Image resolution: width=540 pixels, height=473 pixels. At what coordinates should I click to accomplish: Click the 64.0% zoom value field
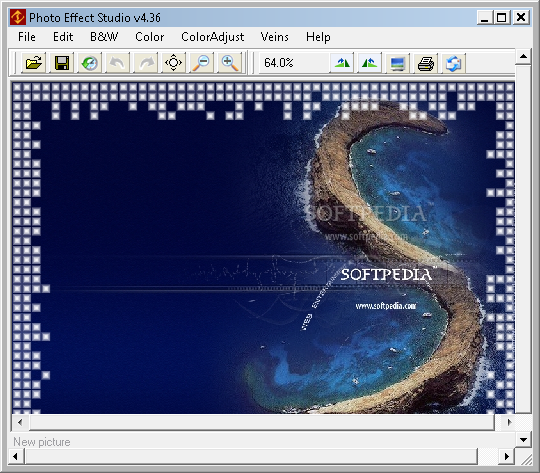click(x=293, y=63)
